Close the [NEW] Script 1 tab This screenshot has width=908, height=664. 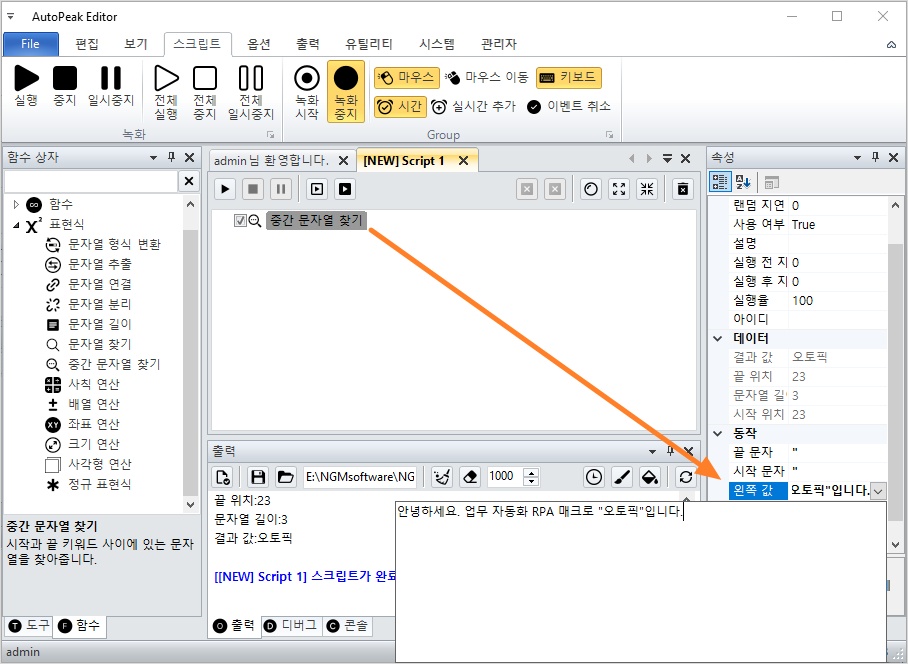tap(463, 161)
